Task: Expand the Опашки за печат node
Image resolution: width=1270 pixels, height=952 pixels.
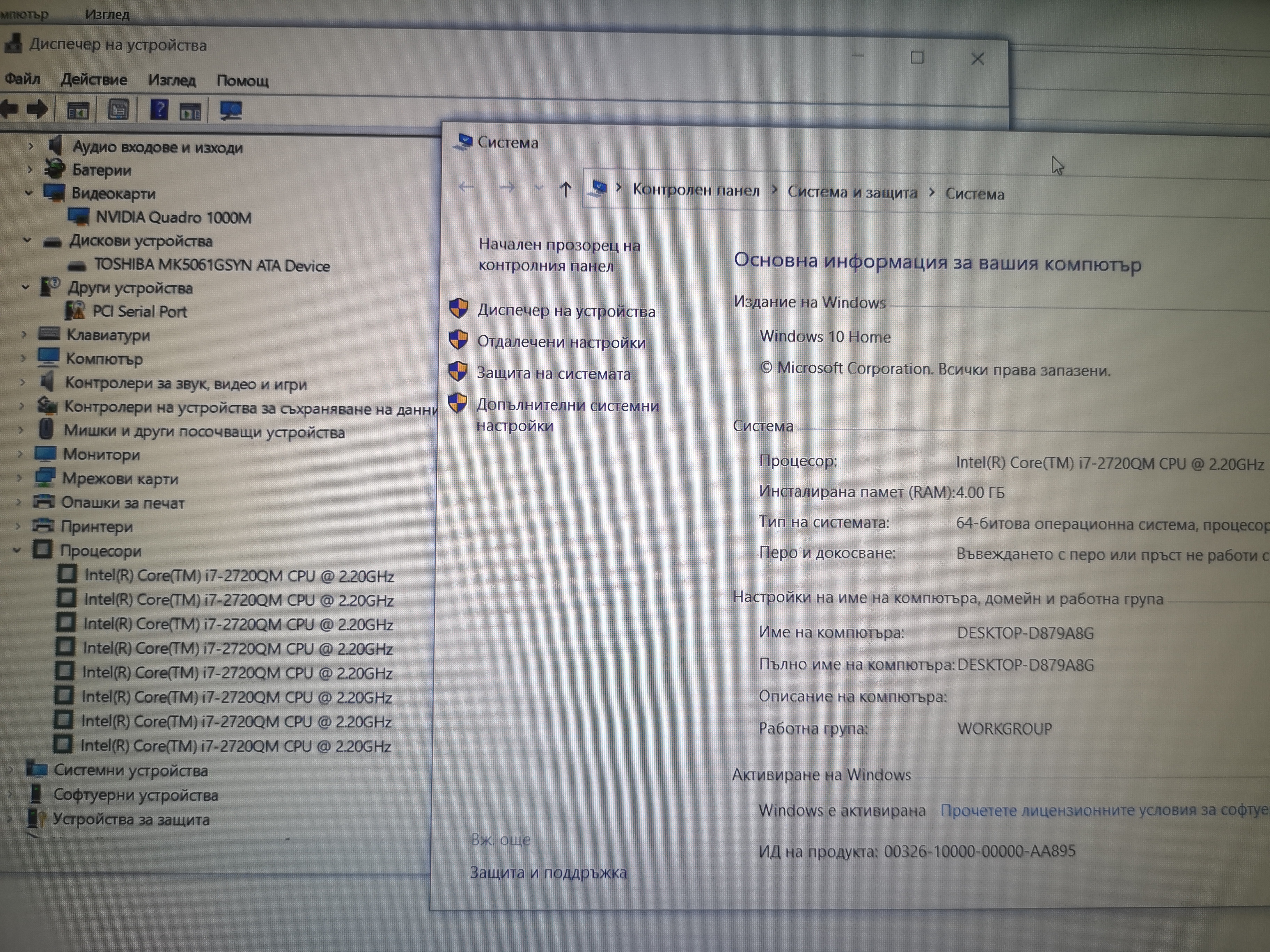Action: click(x=18, y=501)
